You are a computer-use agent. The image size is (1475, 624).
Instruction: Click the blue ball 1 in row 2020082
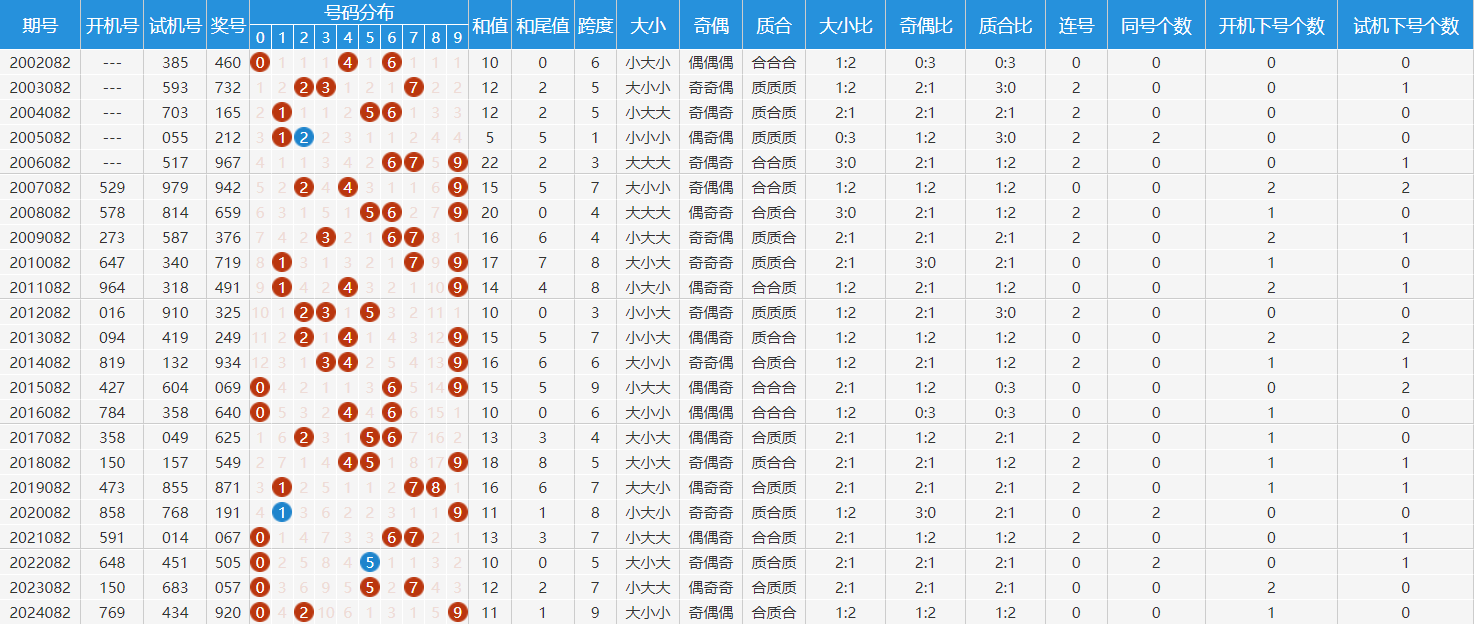click(282, 512)
